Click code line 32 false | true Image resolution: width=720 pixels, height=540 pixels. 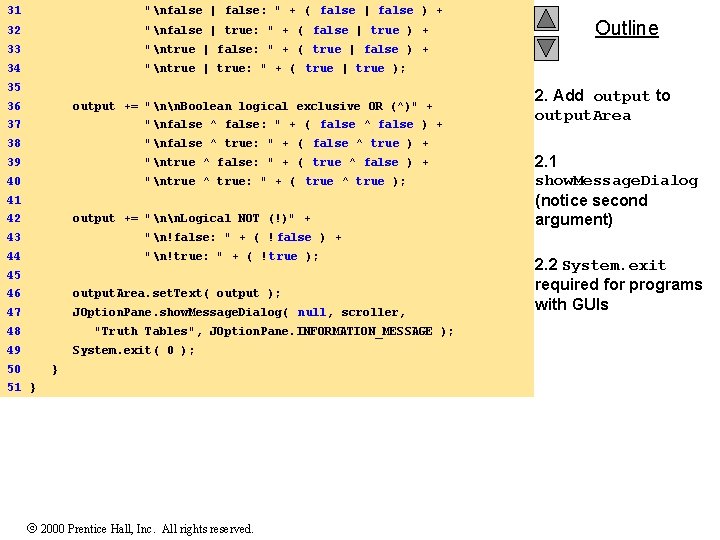[x=287, y=30]
